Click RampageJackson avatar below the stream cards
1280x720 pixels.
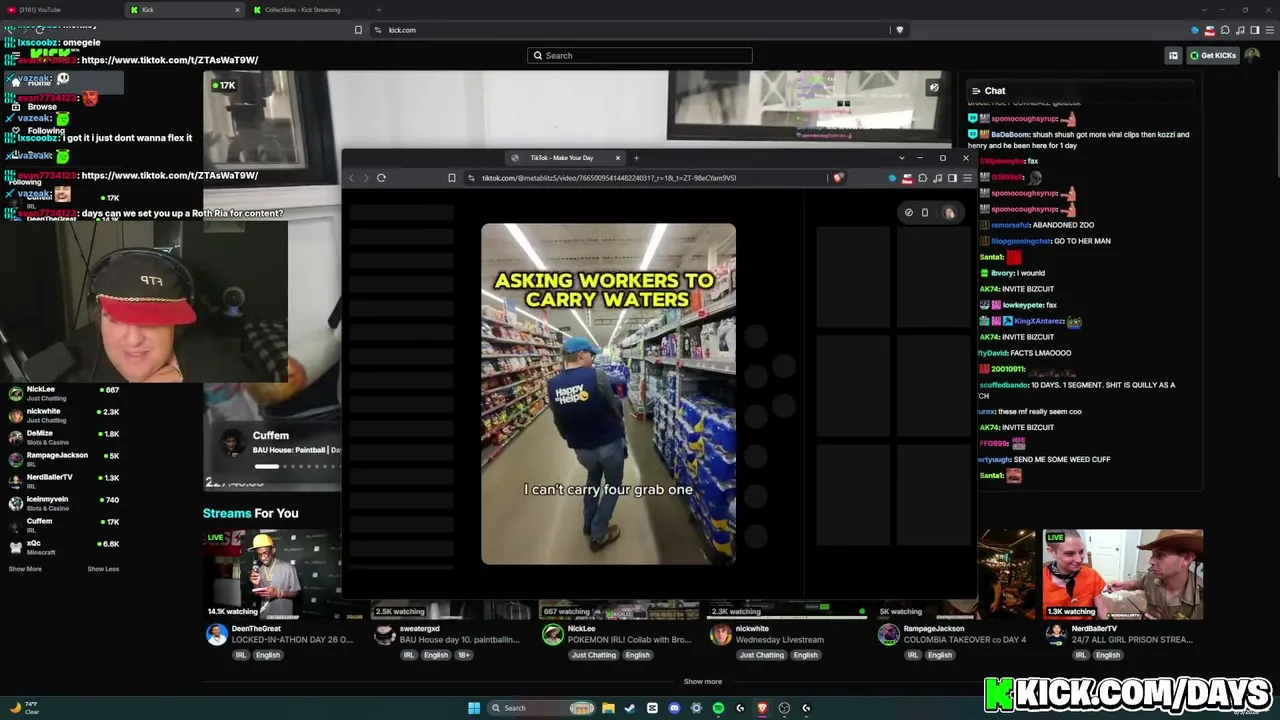(888, 634)
